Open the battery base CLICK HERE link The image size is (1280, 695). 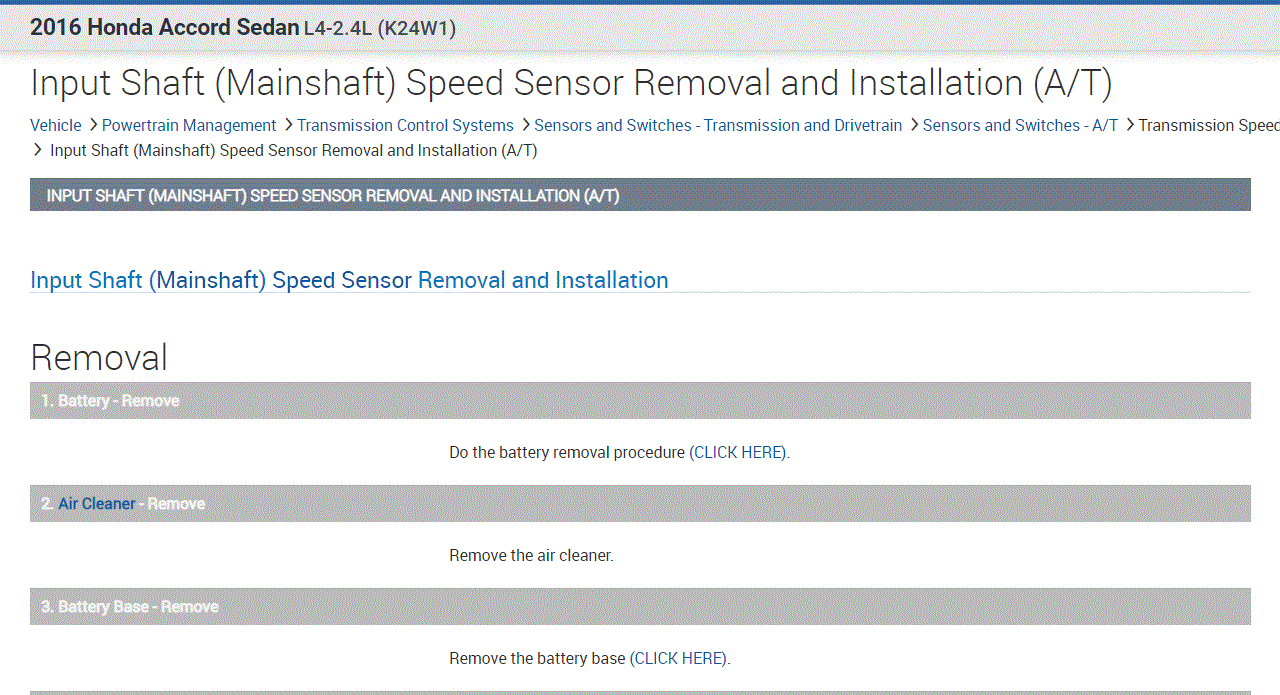coord(678,658)
